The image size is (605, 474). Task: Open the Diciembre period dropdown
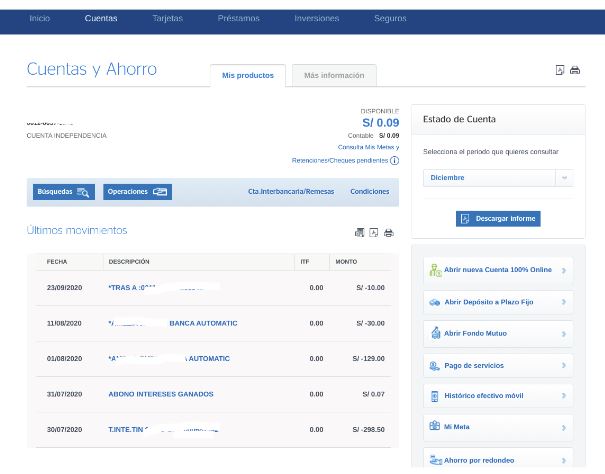(498, 178)
